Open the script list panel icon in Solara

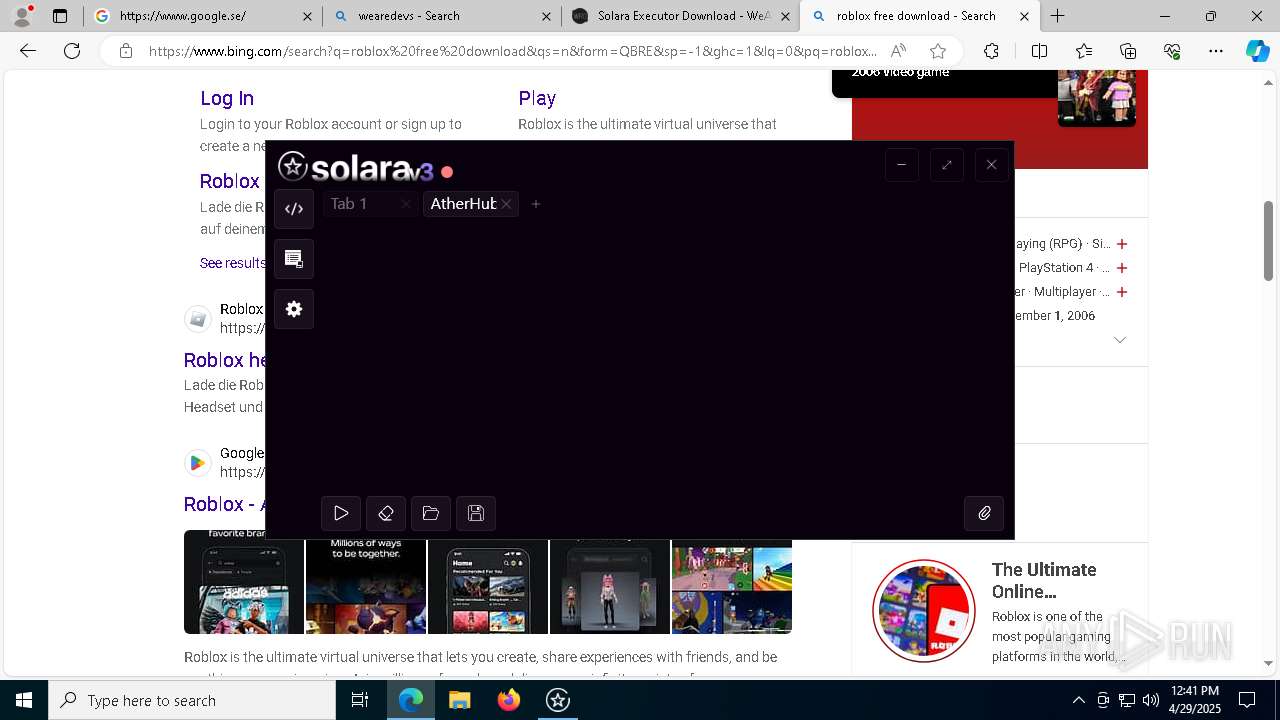294,259
